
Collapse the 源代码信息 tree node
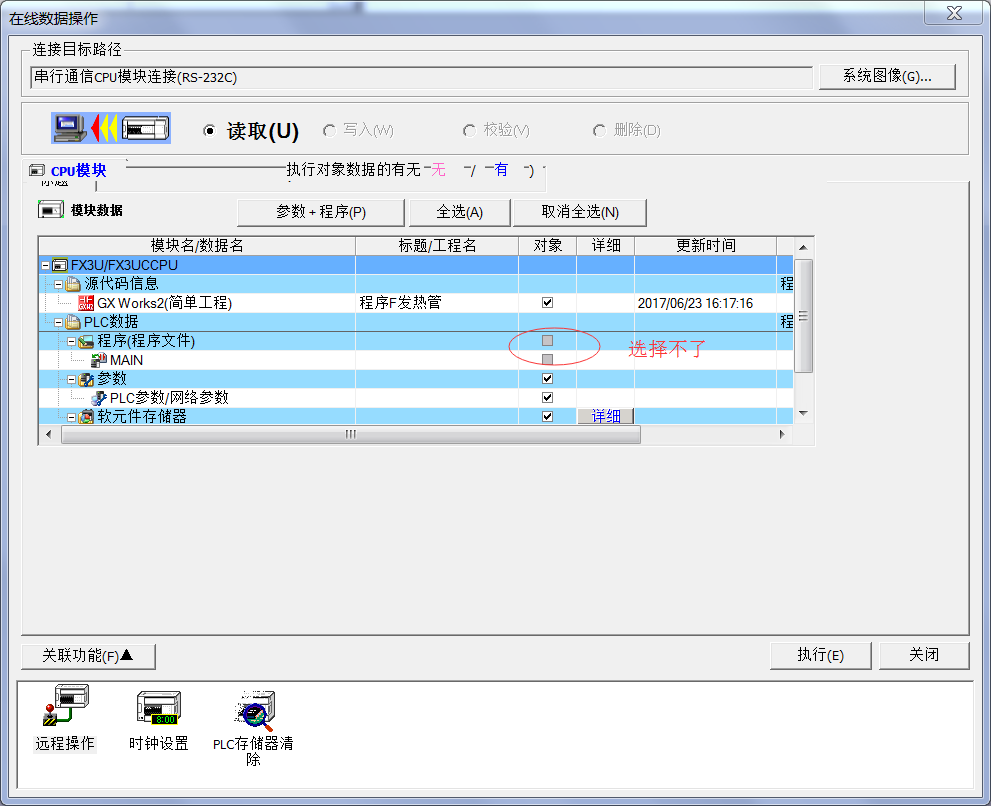point(58,284)
